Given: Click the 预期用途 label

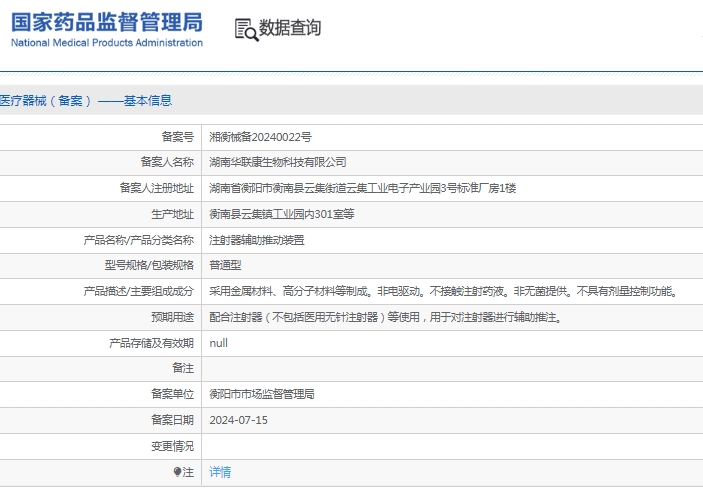Looking at the screenshot, I should coord(173,318).
